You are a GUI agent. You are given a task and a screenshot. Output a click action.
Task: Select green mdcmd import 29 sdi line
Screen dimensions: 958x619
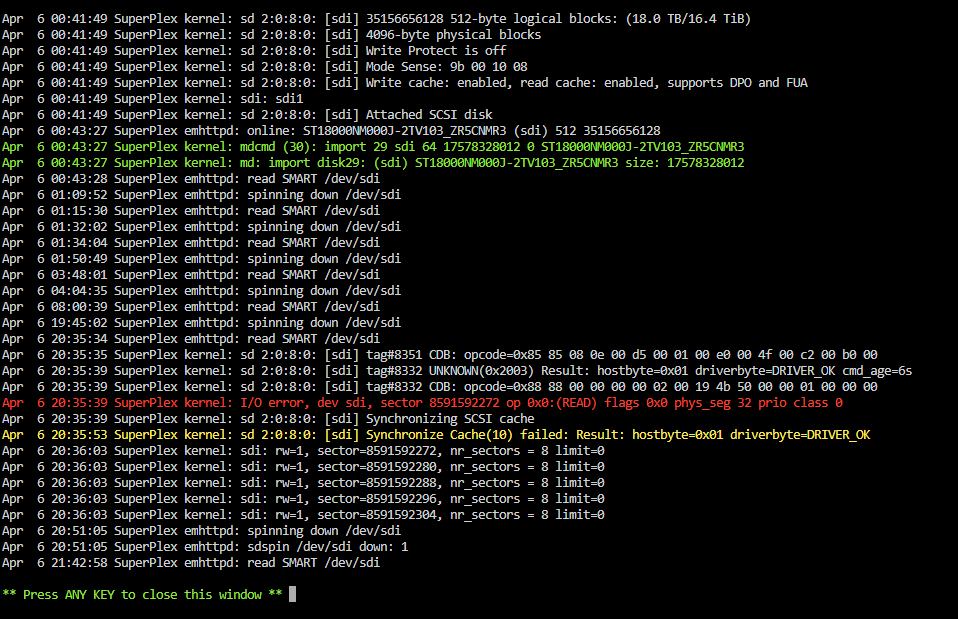tap(373, 147)
